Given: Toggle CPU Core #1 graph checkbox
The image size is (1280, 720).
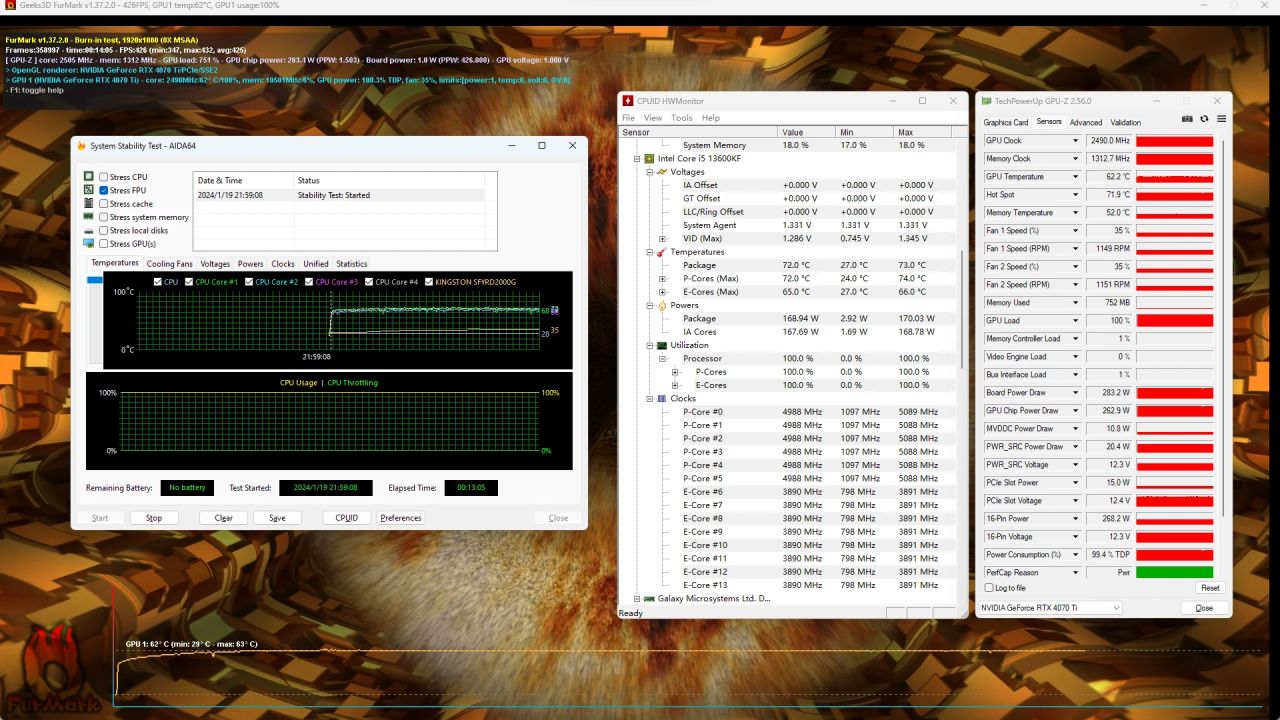Looking at the screenshot, I should [x=189, y=282].
